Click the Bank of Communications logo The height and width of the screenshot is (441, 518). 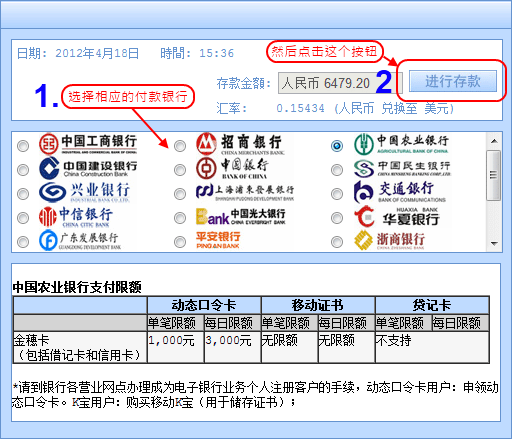400,192
